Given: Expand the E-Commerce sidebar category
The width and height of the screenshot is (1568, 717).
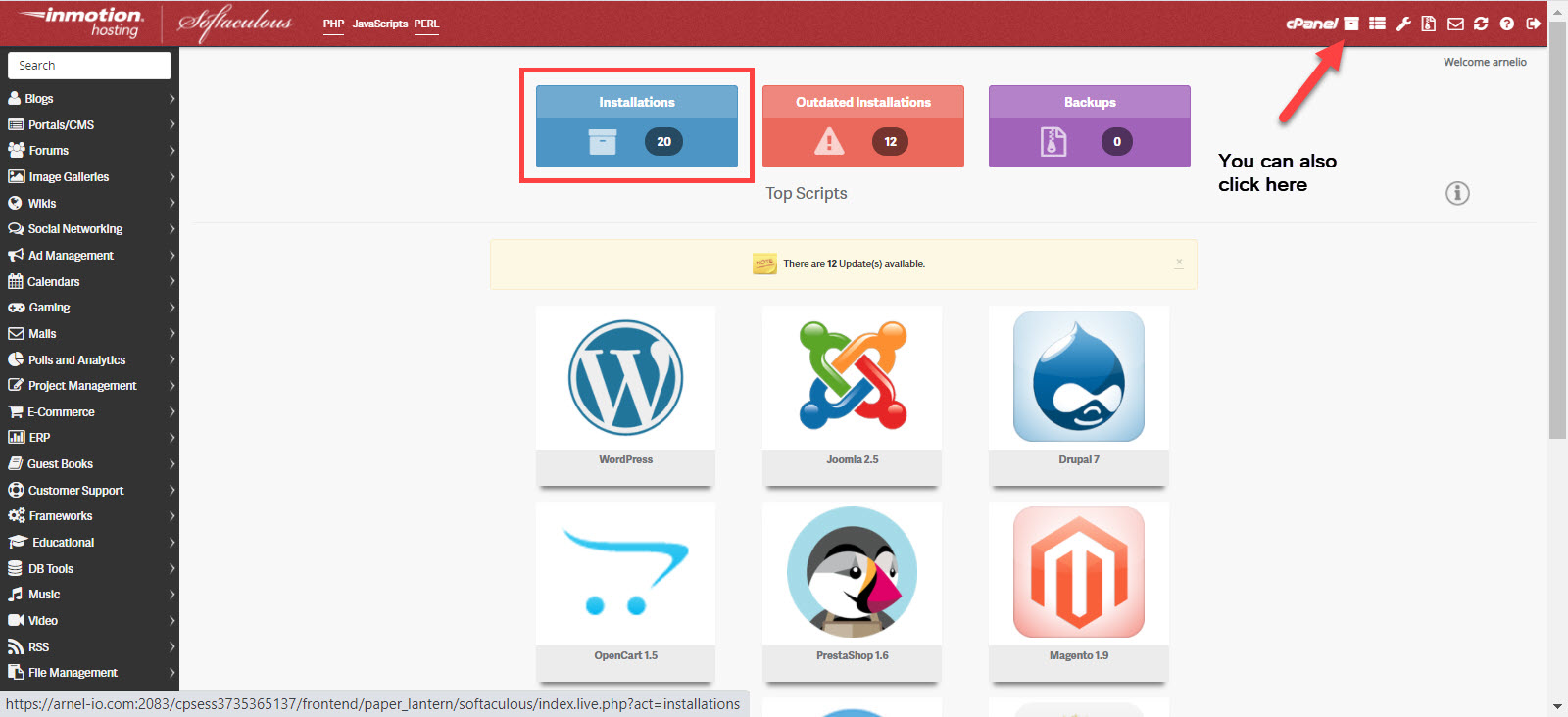Looking at the screenshot, I should tap(89, 412).
